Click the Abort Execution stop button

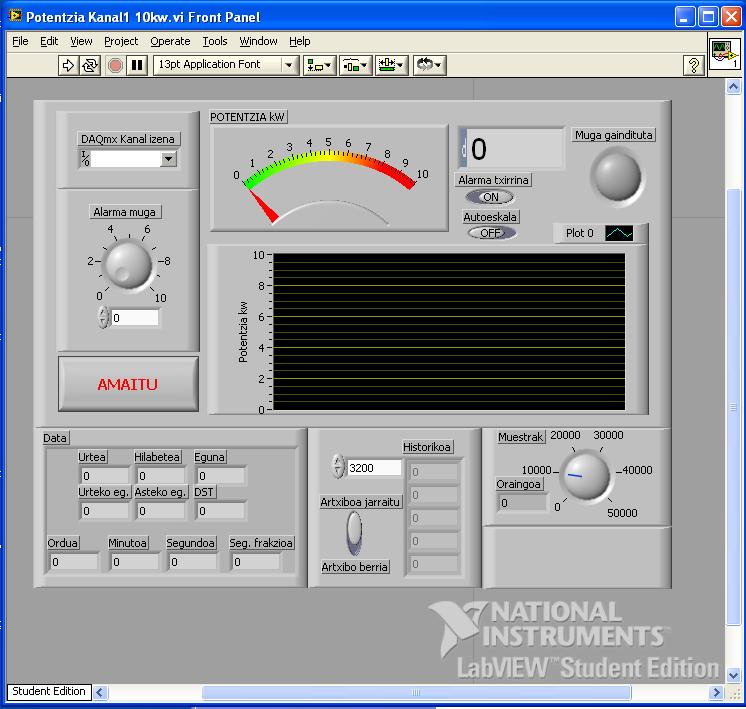[115, 65]
